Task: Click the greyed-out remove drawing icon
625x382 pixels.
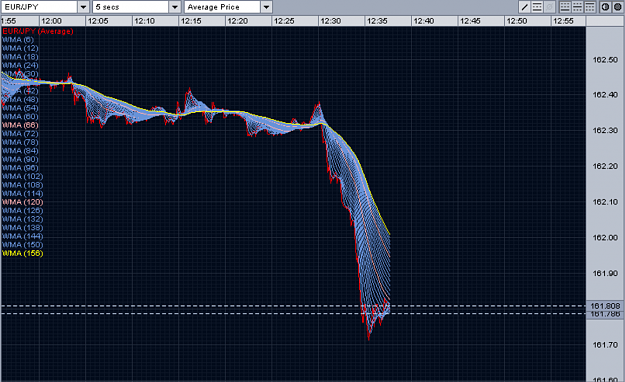Action: (x=549, y=7)
